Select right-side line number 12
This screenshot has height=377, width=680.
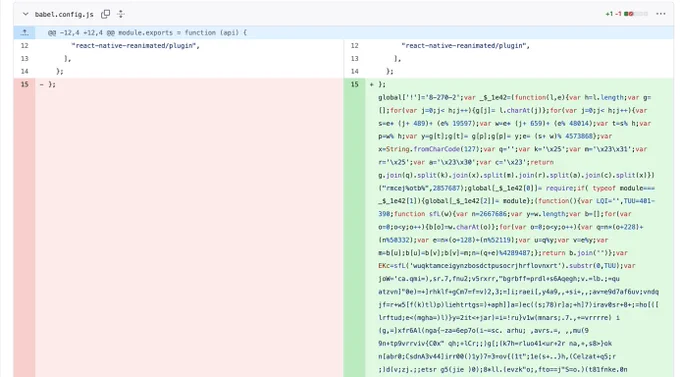tap(355, 46)
